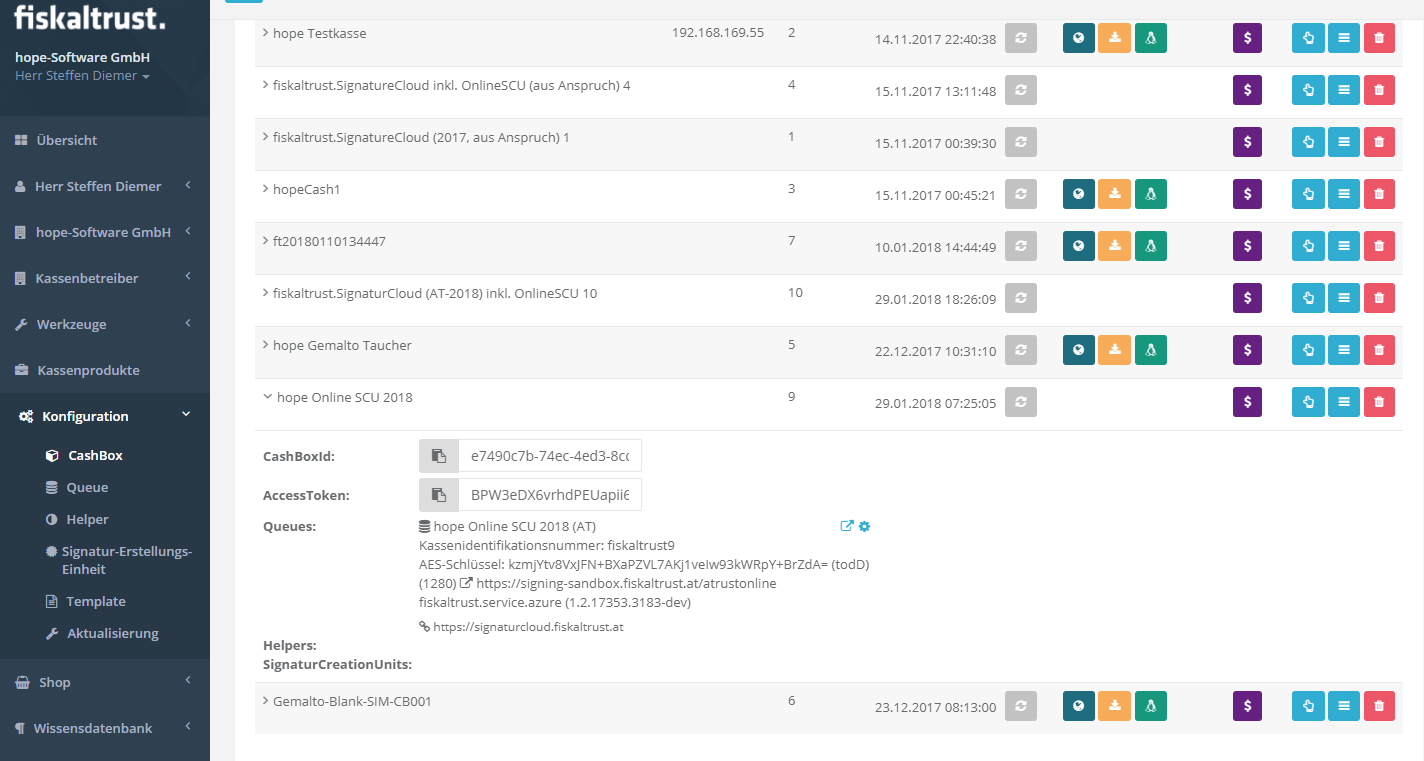
Task: Click the purple dollar icon for hope Testkasse
Action: click(x=1247, y=38)
